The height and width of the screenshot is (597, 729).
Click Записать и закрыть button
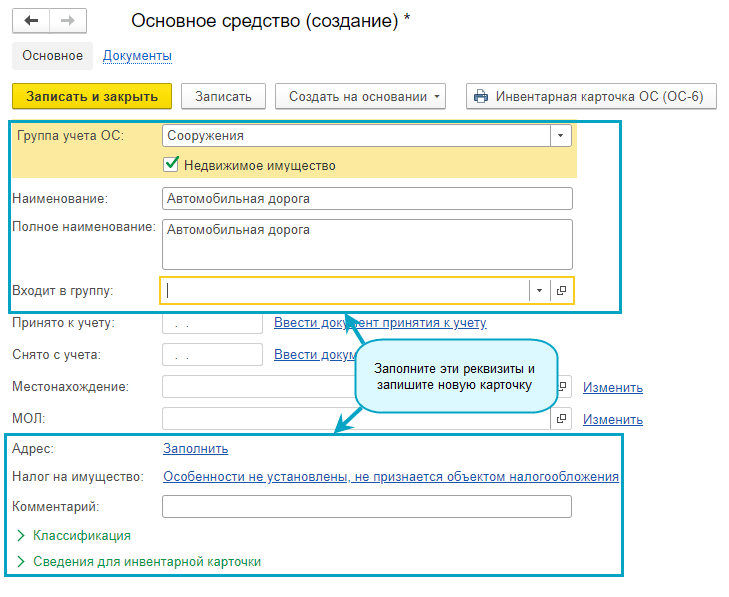[x=92, y=96]
